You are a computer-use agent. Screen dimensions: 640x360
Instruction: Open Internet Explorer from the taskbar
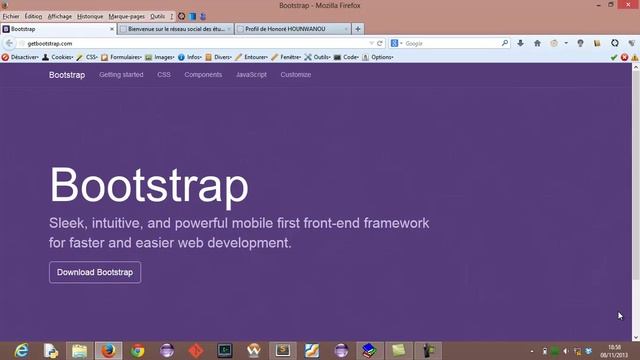pyautogui.click(x=21, y=351)
